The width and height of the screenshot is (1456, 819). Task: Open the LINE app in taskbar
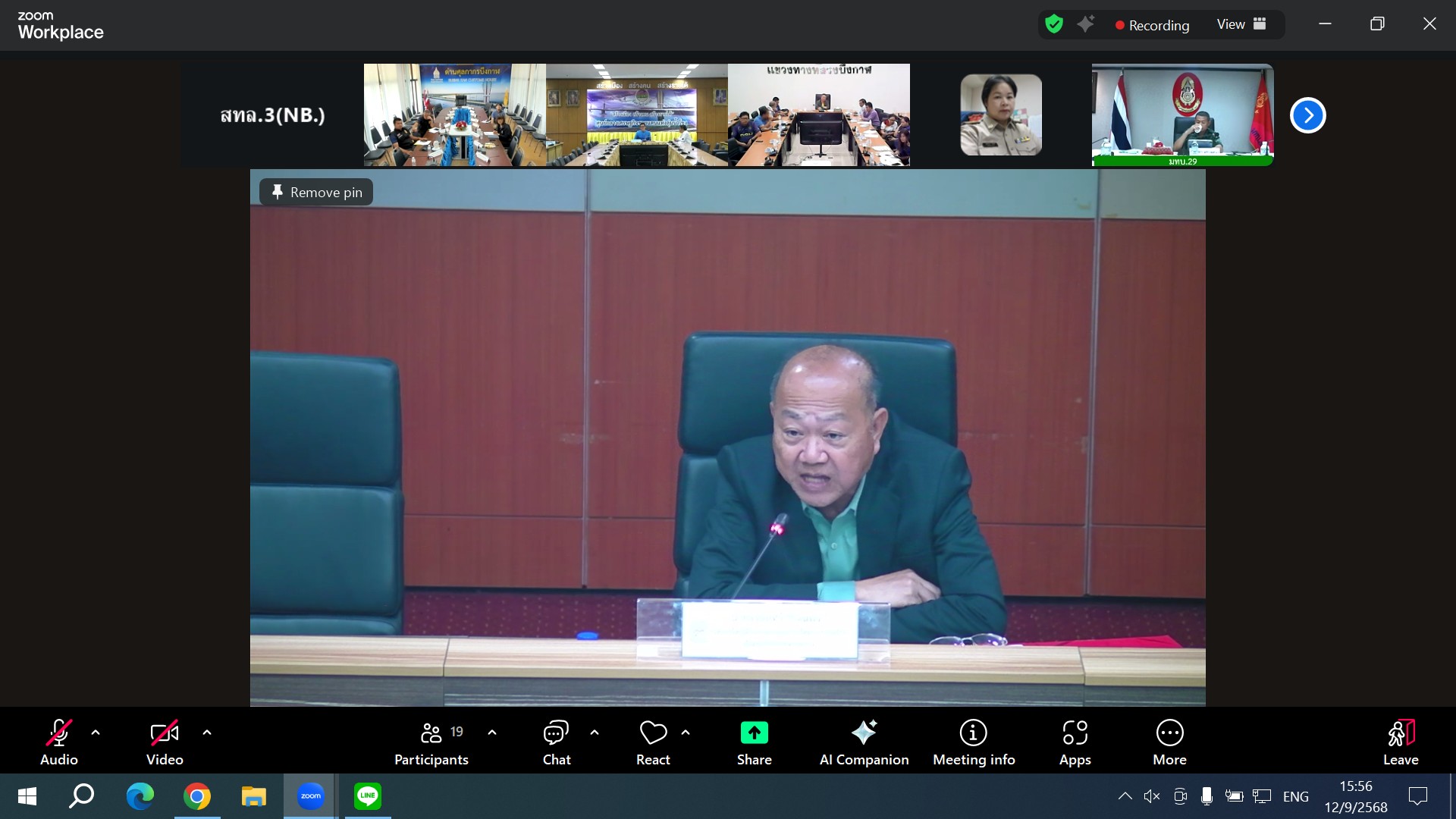pyautogui.click(x=368, y=796)
